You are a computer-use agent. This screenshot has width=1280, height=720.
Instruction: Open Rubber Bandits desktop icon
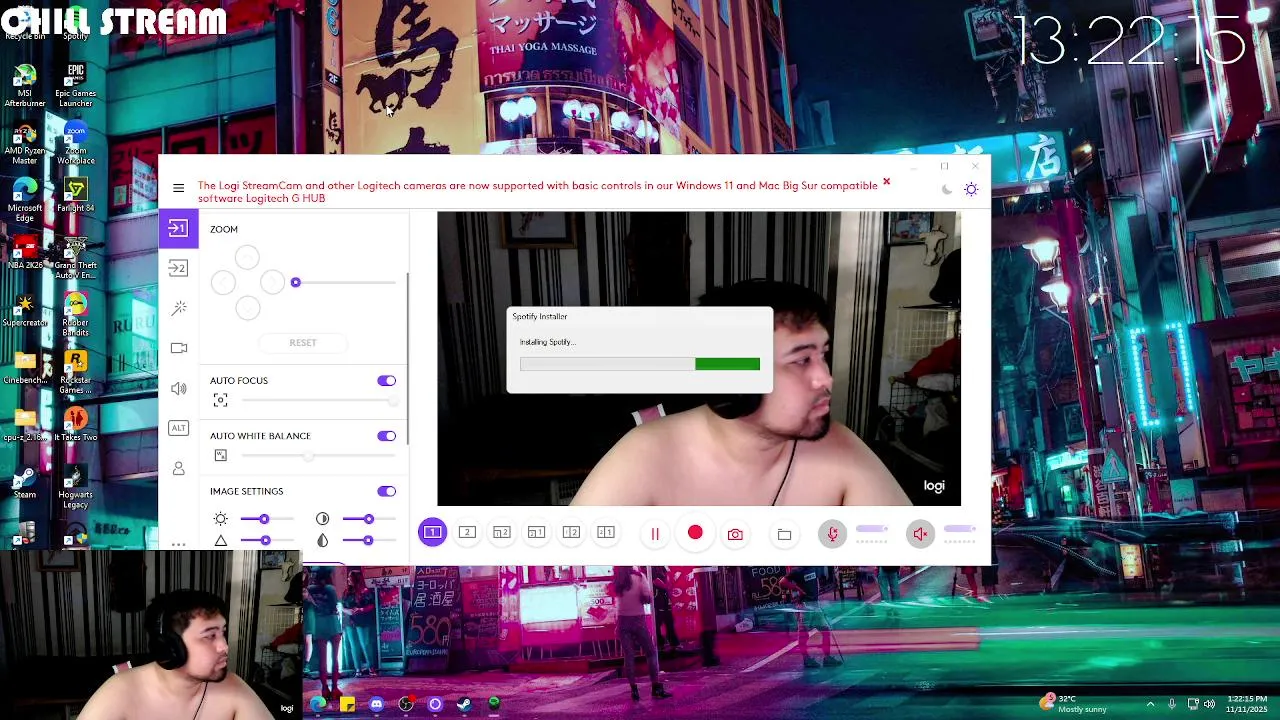pos(75,315)
